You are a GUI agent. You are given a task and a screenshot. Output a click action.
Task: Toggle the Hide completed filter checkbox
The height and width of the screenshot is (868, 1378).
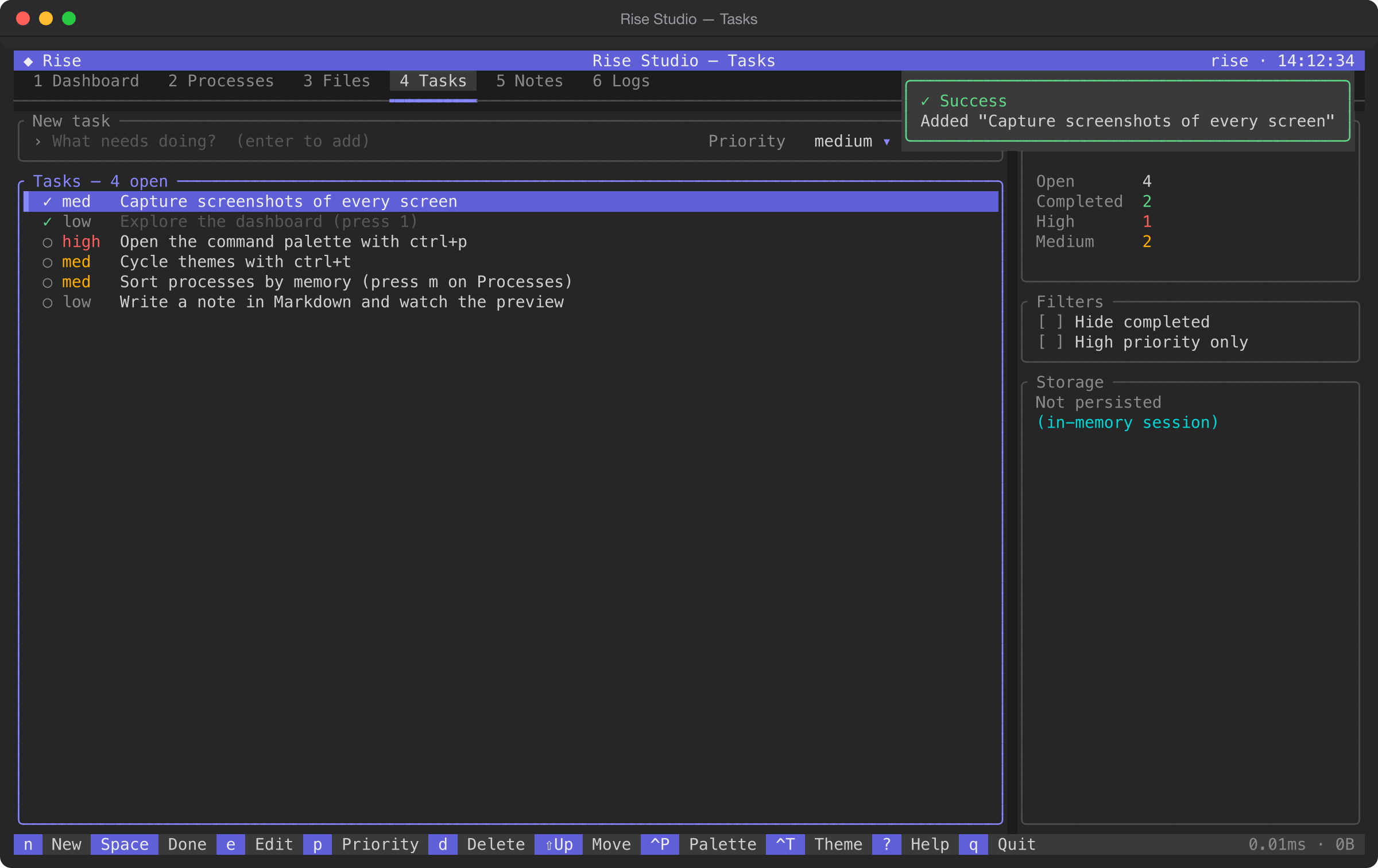[1051, 322]
